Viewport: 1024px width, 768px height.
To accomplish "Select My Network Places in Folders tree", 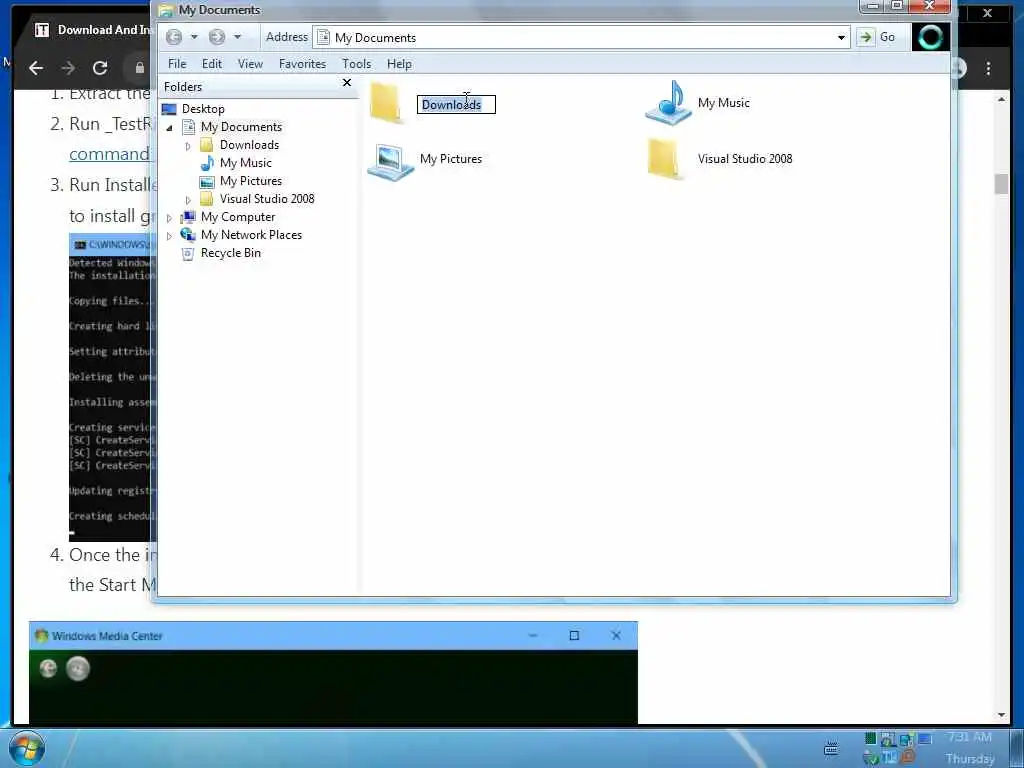I will [251, 234].
